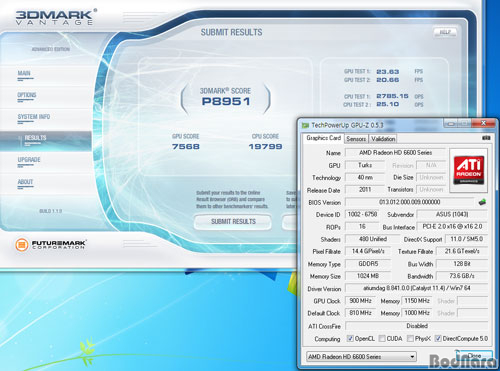Click the Technology value 40 nm
Viewport: 500px width, 371px height.
365,177
